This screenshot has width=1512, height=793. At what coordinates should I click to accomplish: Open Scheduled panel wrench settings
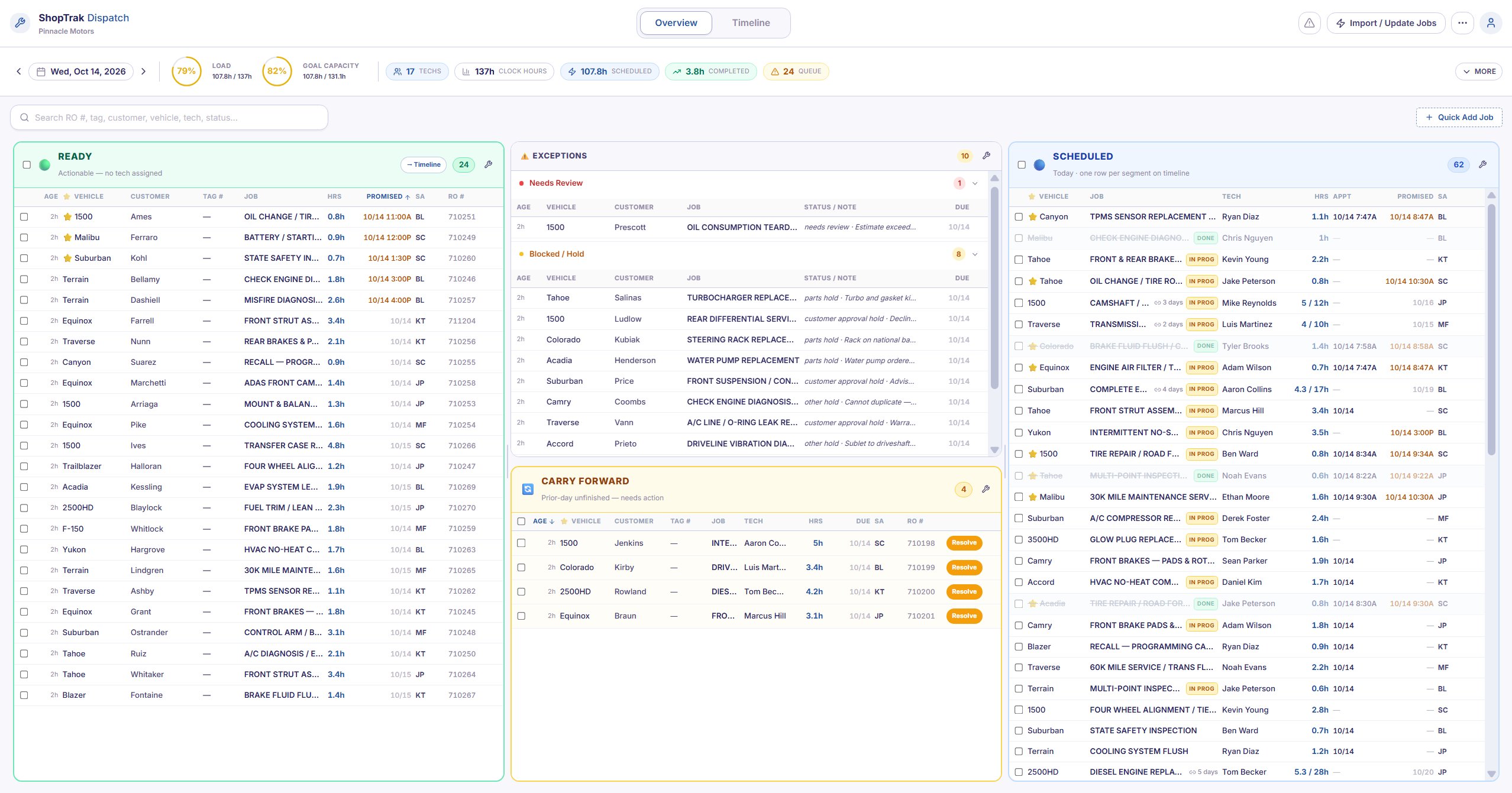tap(1482, 164)
